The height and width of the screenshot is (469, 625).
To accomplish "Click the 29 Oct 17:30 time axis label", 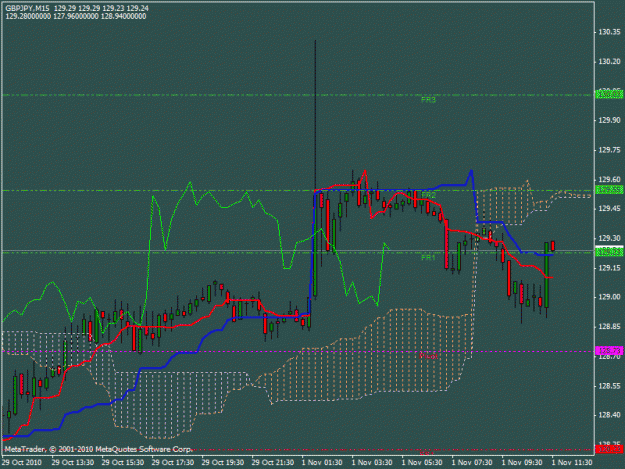I will [x=173, y=463].
